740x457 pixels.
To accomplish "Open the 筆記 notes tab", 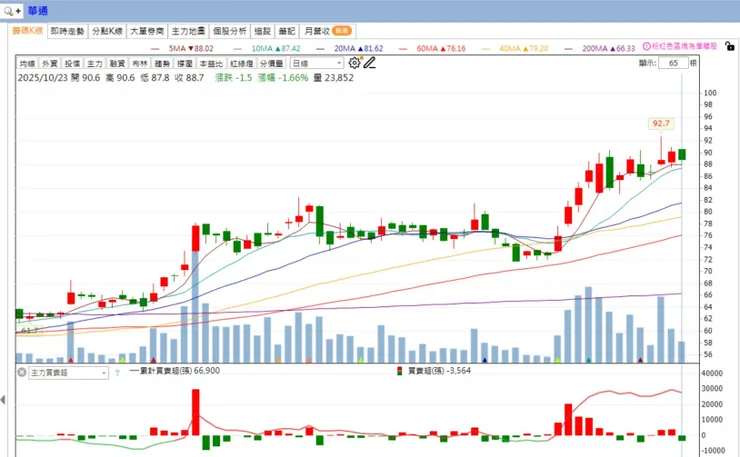I will pos(287,31).
